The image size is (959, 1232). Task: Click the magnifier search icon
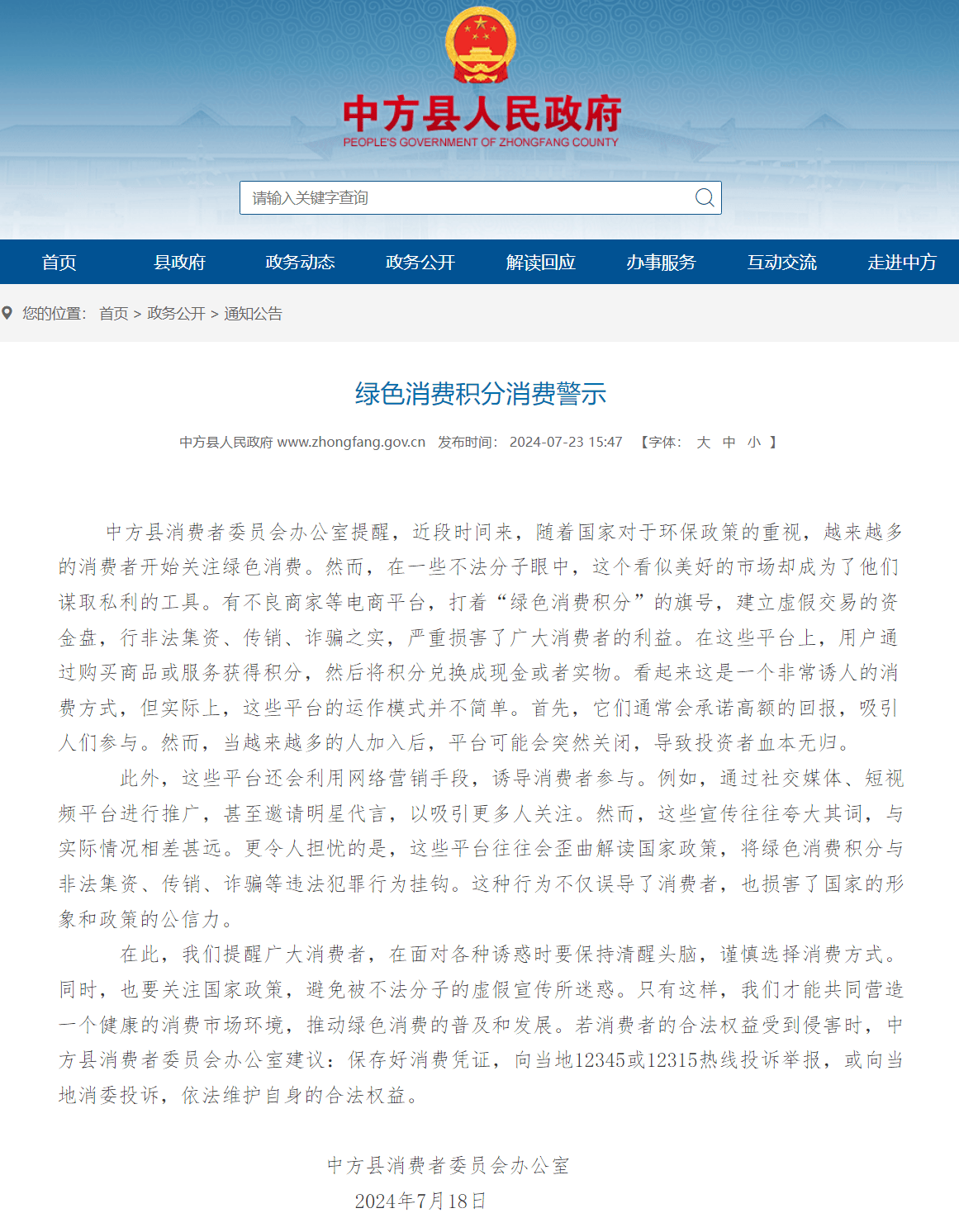(x=704, y=197)
